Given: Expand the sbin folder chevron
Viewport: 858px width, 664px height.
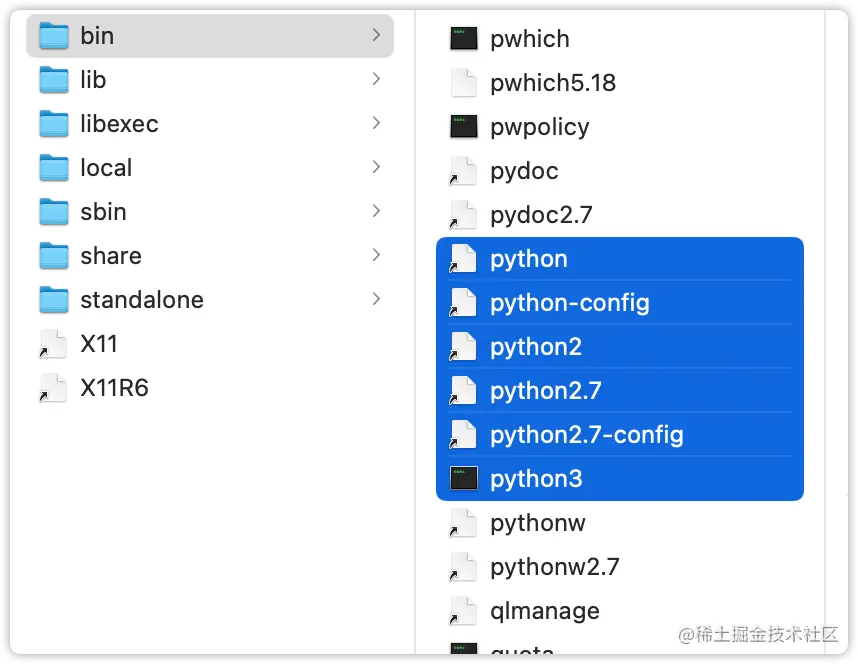Looking at the screenshot, I should [x=377, y=211].
